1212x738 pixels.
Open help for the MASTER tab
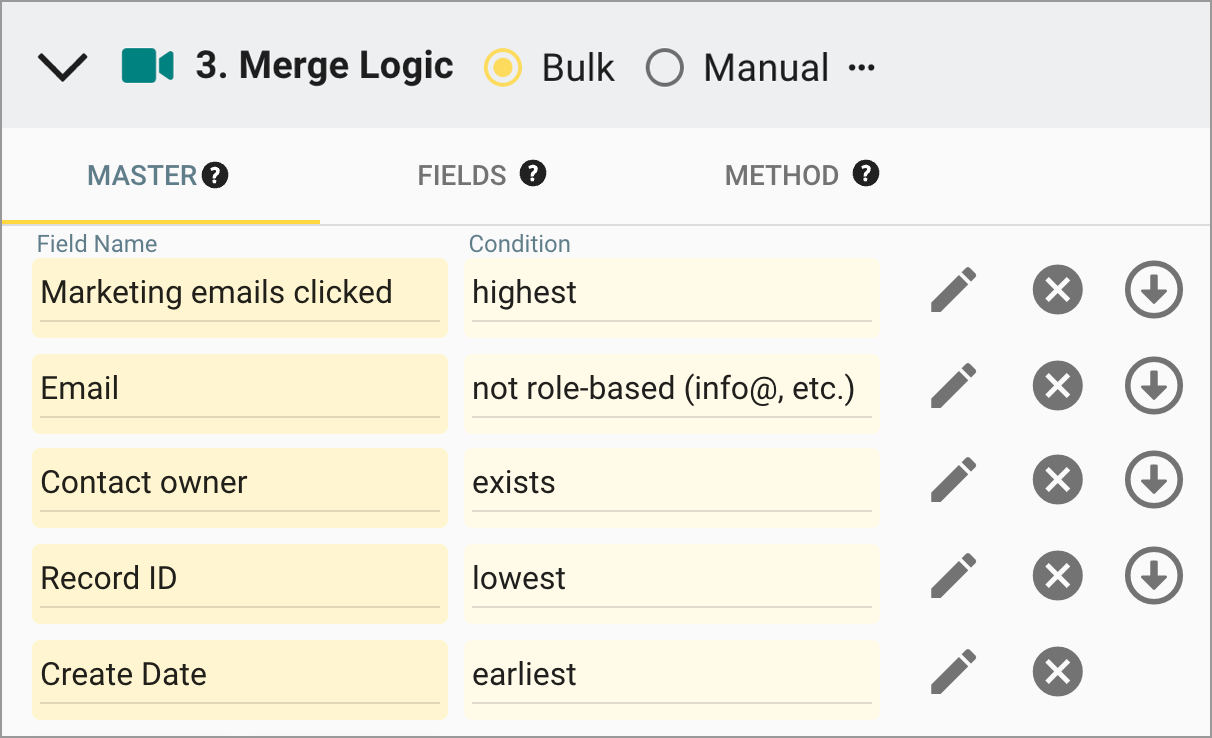(216, 173)
